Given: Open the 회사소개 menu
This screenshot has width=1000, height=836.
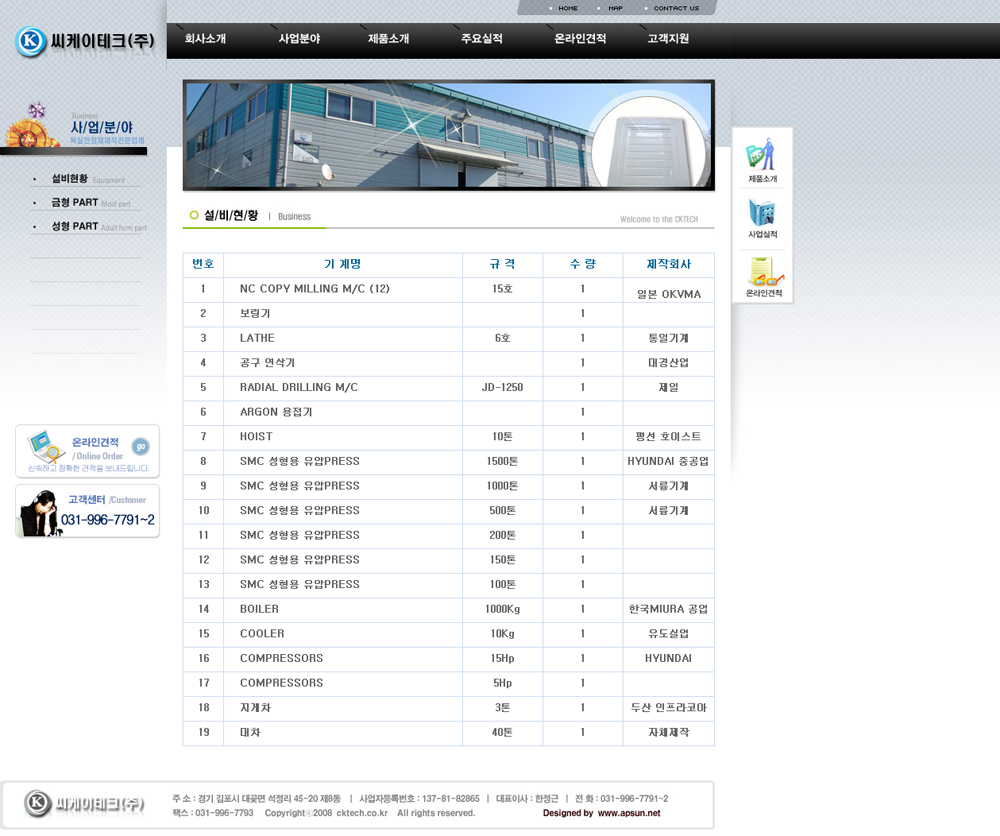Looking at the screenshot, I should 205,39.
